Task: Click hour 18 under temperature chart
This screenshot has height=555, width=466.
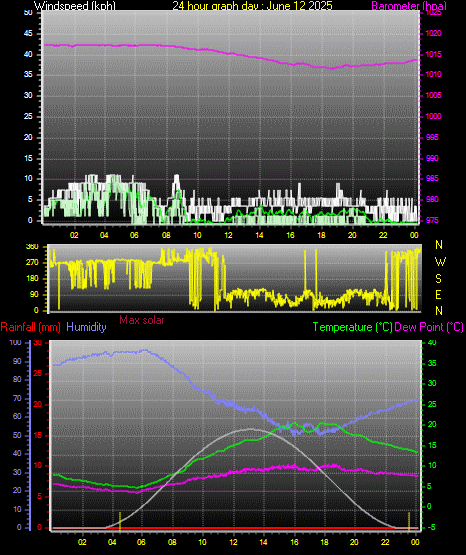Action: pos(324,542)
